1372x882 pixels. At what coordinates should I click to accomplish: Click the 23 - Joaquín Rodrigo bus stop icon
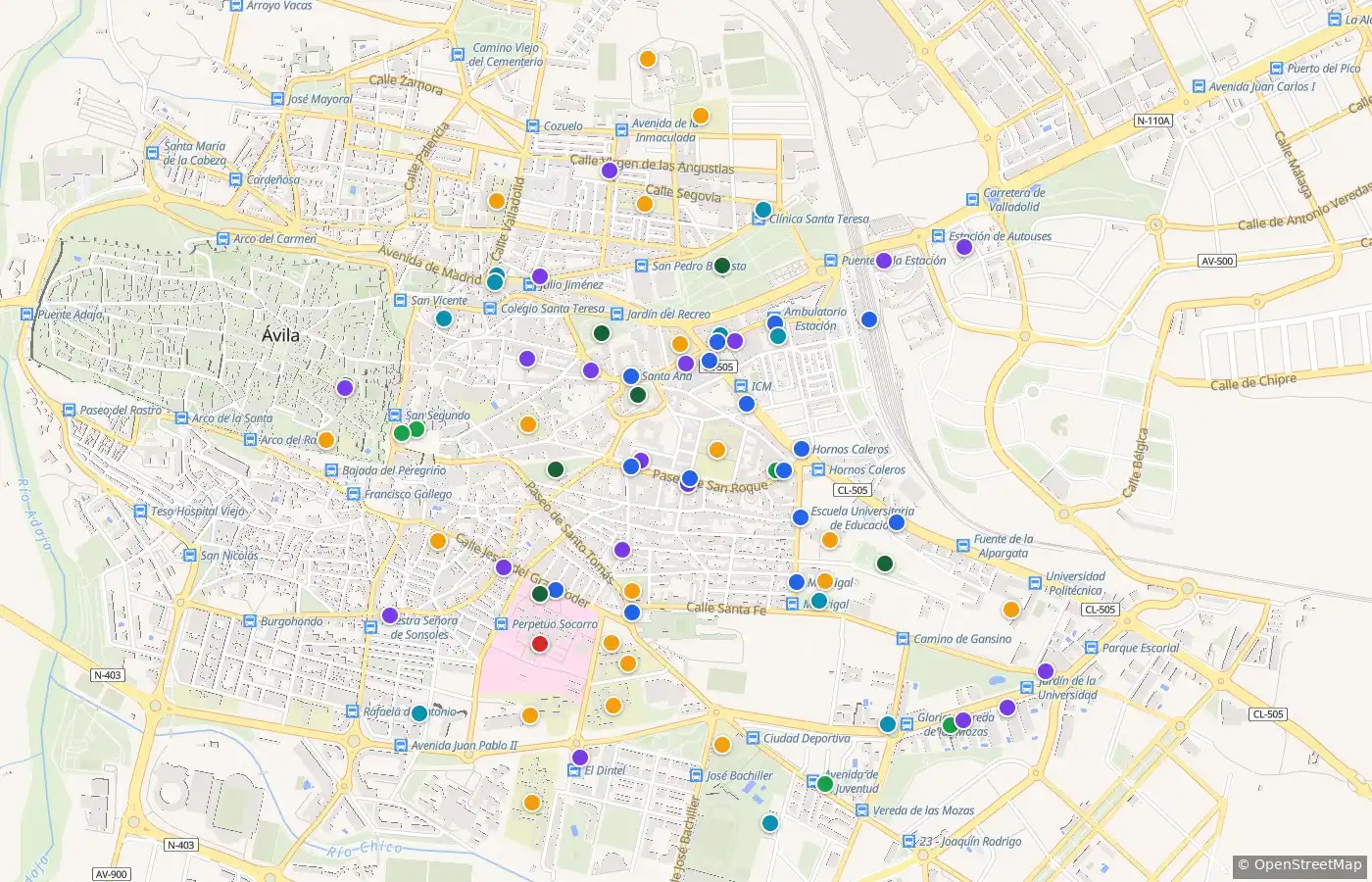(x=907, y=841)
